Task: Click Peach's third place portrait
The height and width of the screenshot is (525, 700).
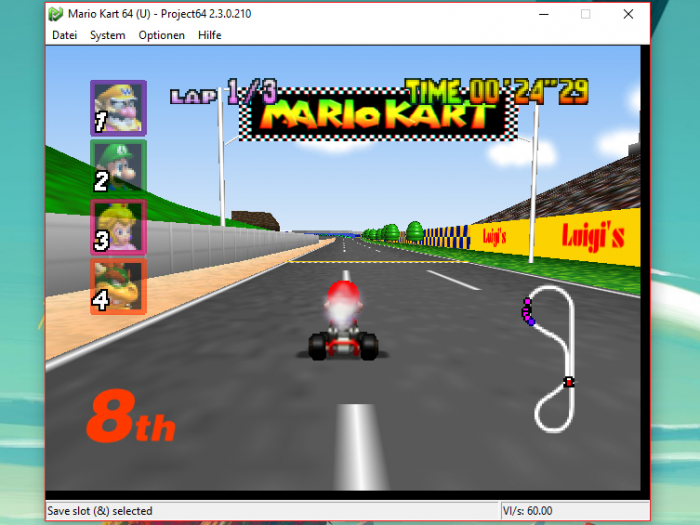Action: (118, 227)
